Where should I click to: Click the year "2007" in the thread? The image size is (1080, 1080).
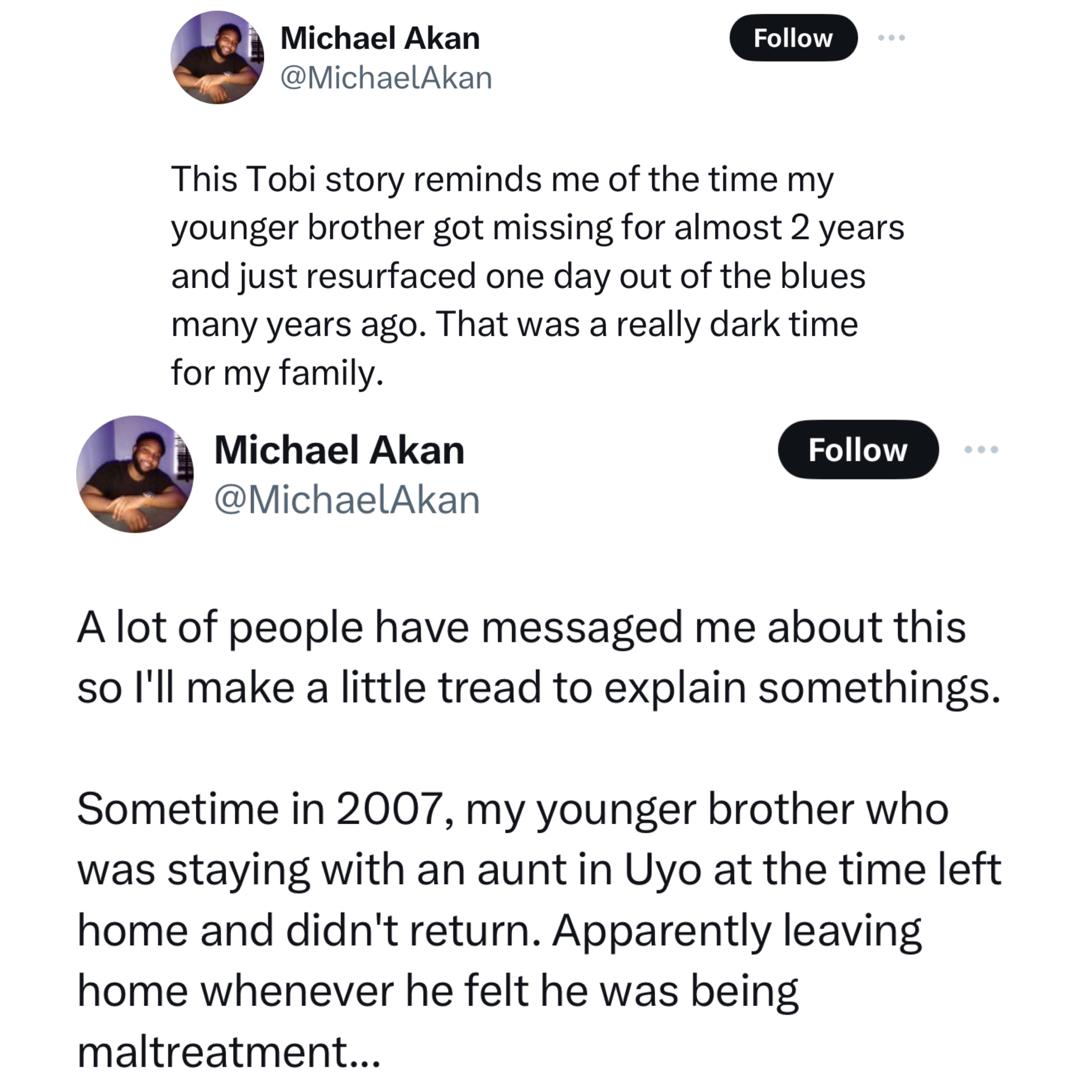coord(385,809)
